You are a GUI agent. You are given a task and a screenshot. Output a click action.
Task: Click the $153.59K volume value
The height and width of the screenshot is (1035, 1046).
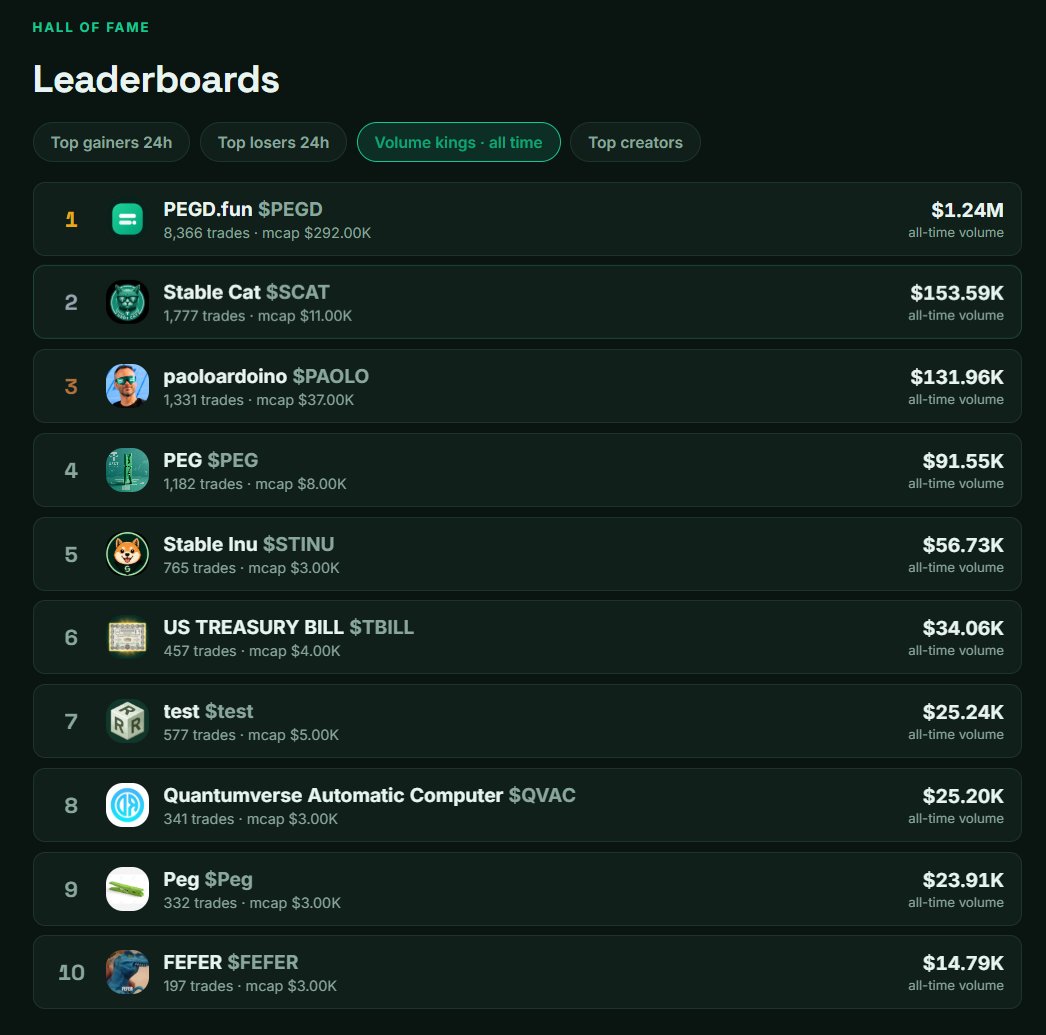[957, 293]
